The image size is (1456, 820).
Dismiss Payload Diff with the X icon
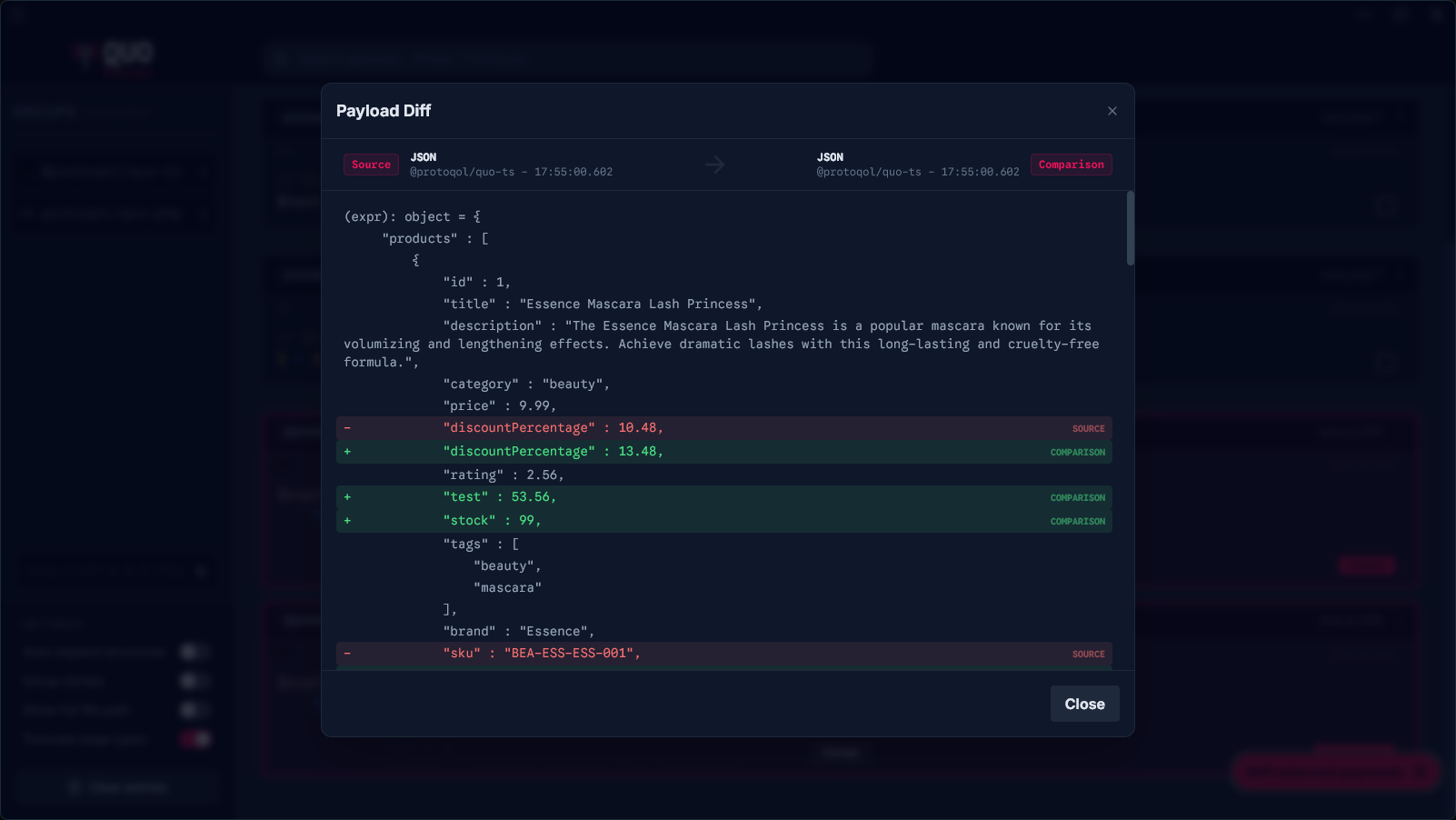click(1112, 111)
